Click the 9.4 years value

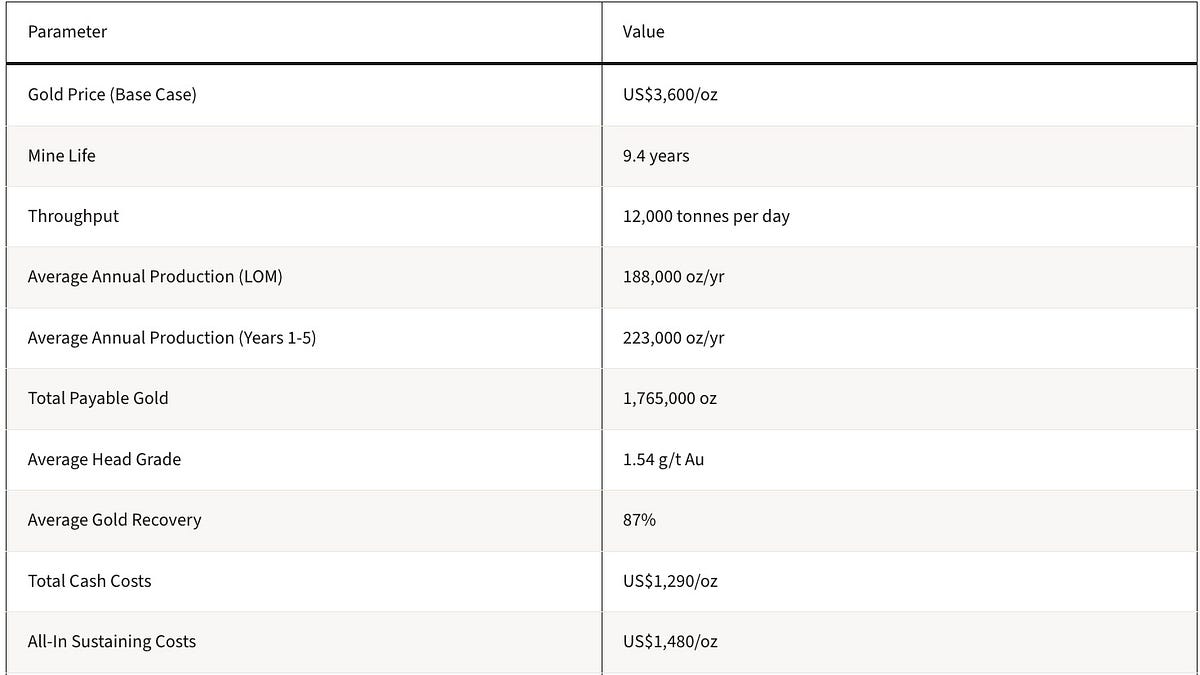(656, 156)
